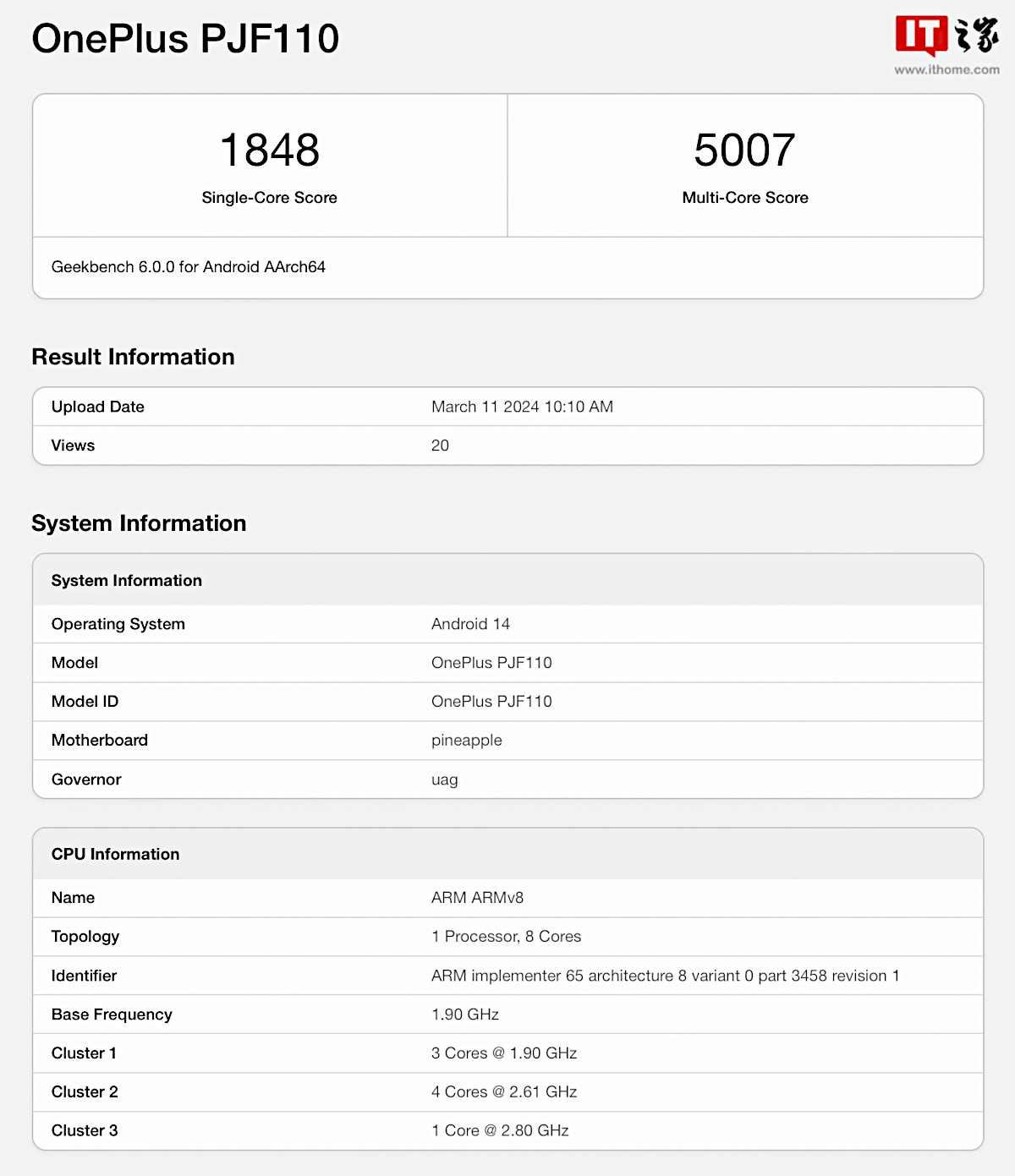Click the ARM implementer identifier value

(x=665, y=976)
